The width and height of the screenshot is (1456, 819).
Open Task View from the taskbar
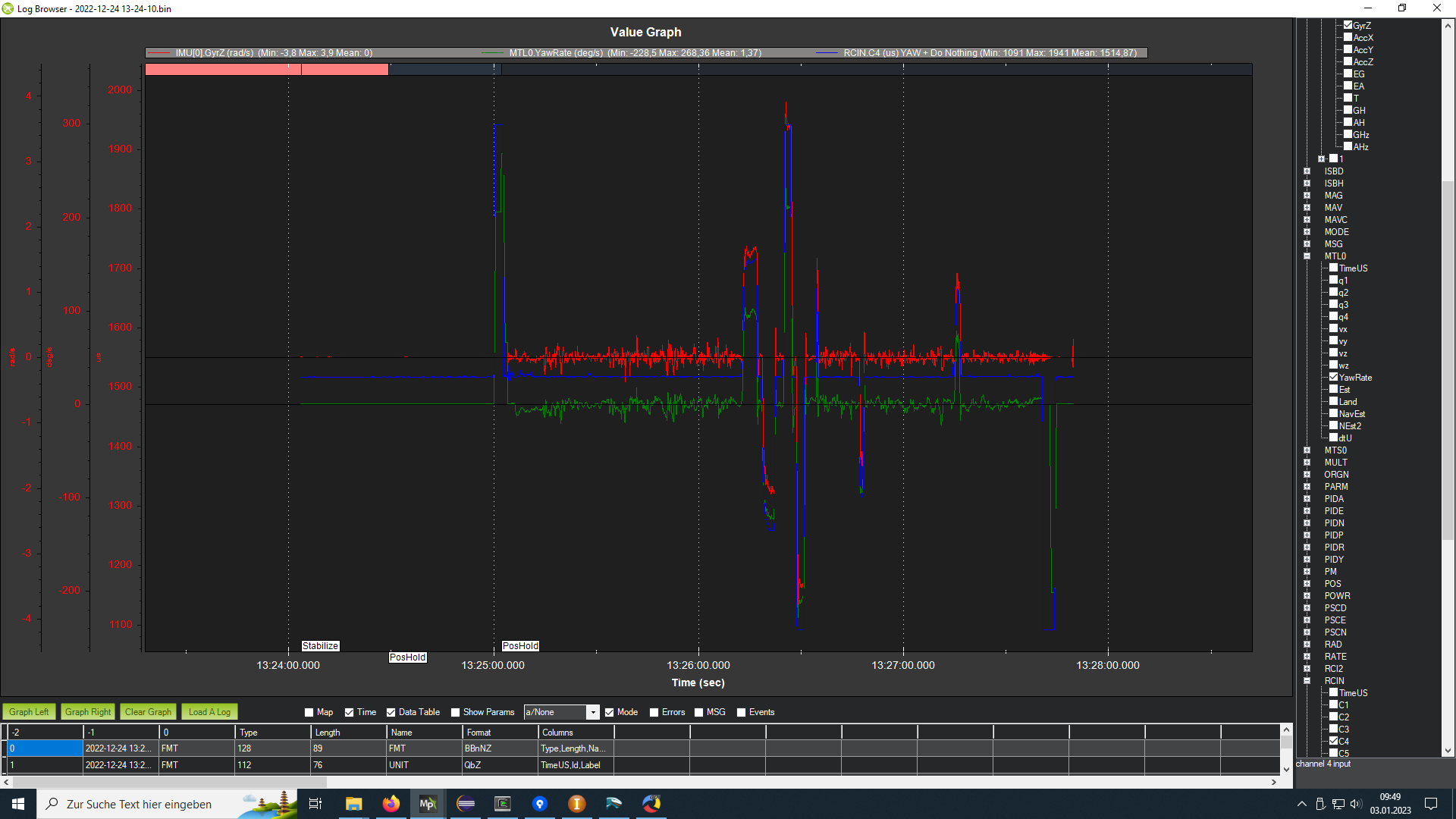click(x=315, y=804)
